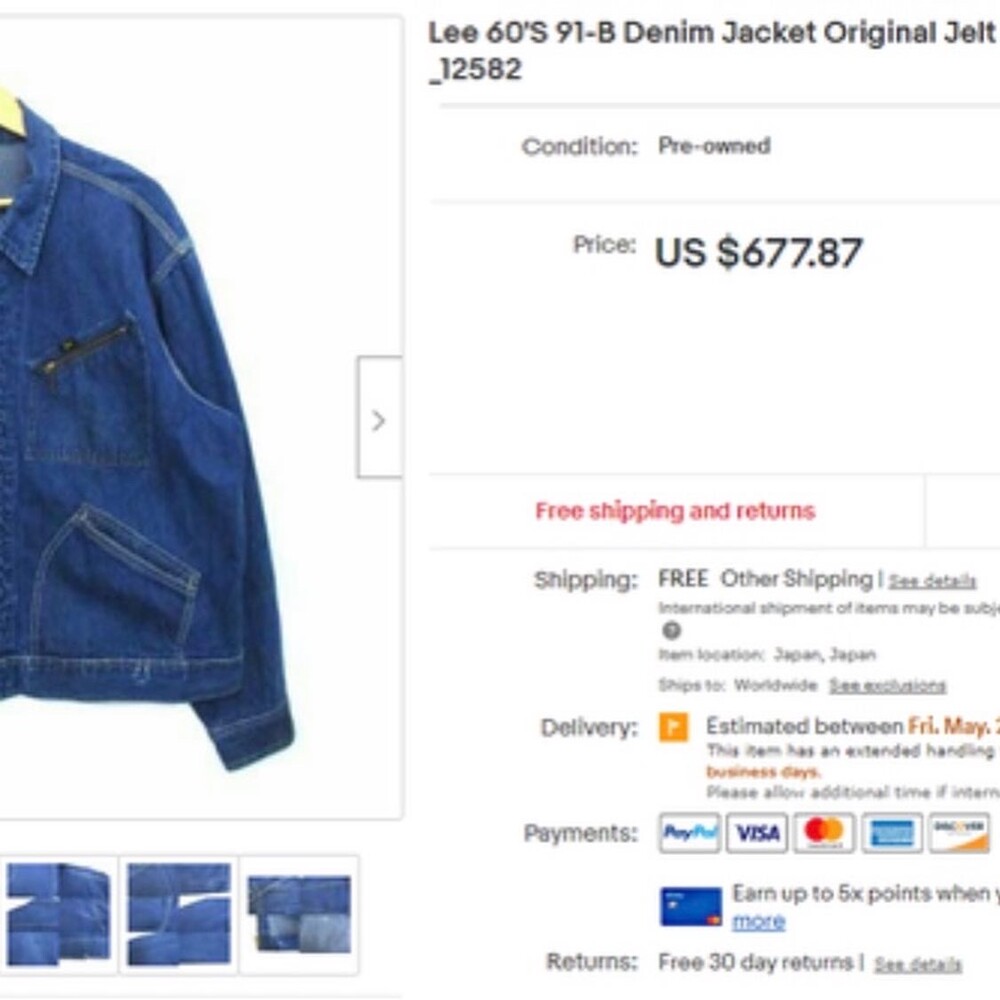The image size is (1000, 1000).
Task: Open Shipping 'See details' link
Action: pyautogui.click(x=932, y=581)
